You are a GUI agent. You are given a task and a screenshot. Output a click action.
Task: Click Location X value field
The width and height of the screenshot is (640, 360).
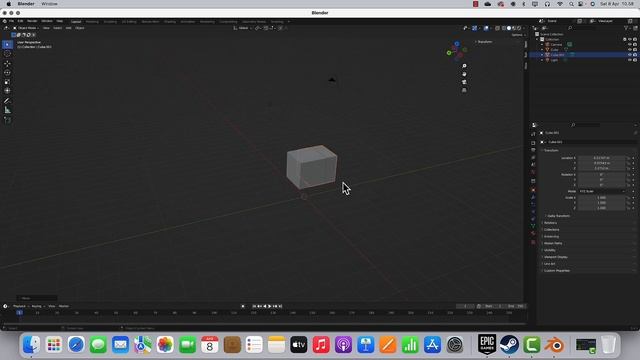(602, 158)
